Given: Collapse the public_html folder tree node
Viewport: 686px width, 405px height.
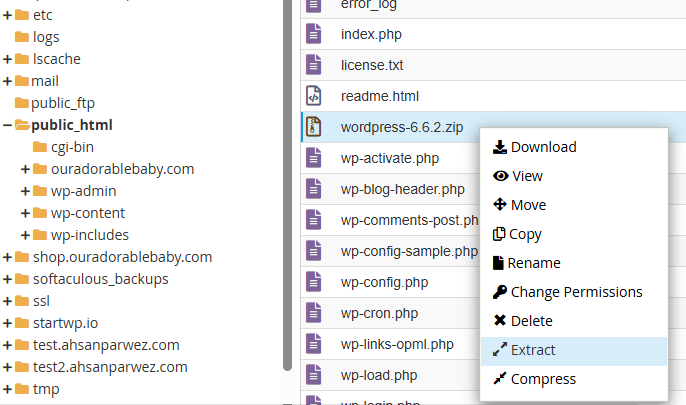Looking at the screenshot, I should coord(8,125).
